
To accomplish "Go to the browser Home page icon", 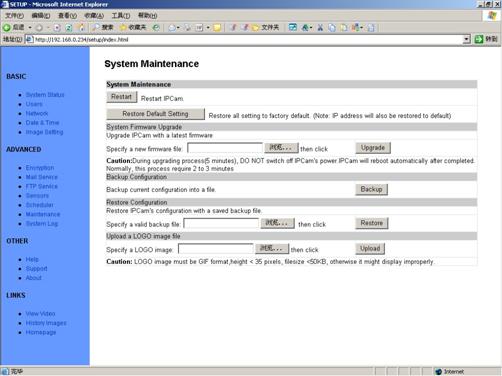I will tap(81, 28).
